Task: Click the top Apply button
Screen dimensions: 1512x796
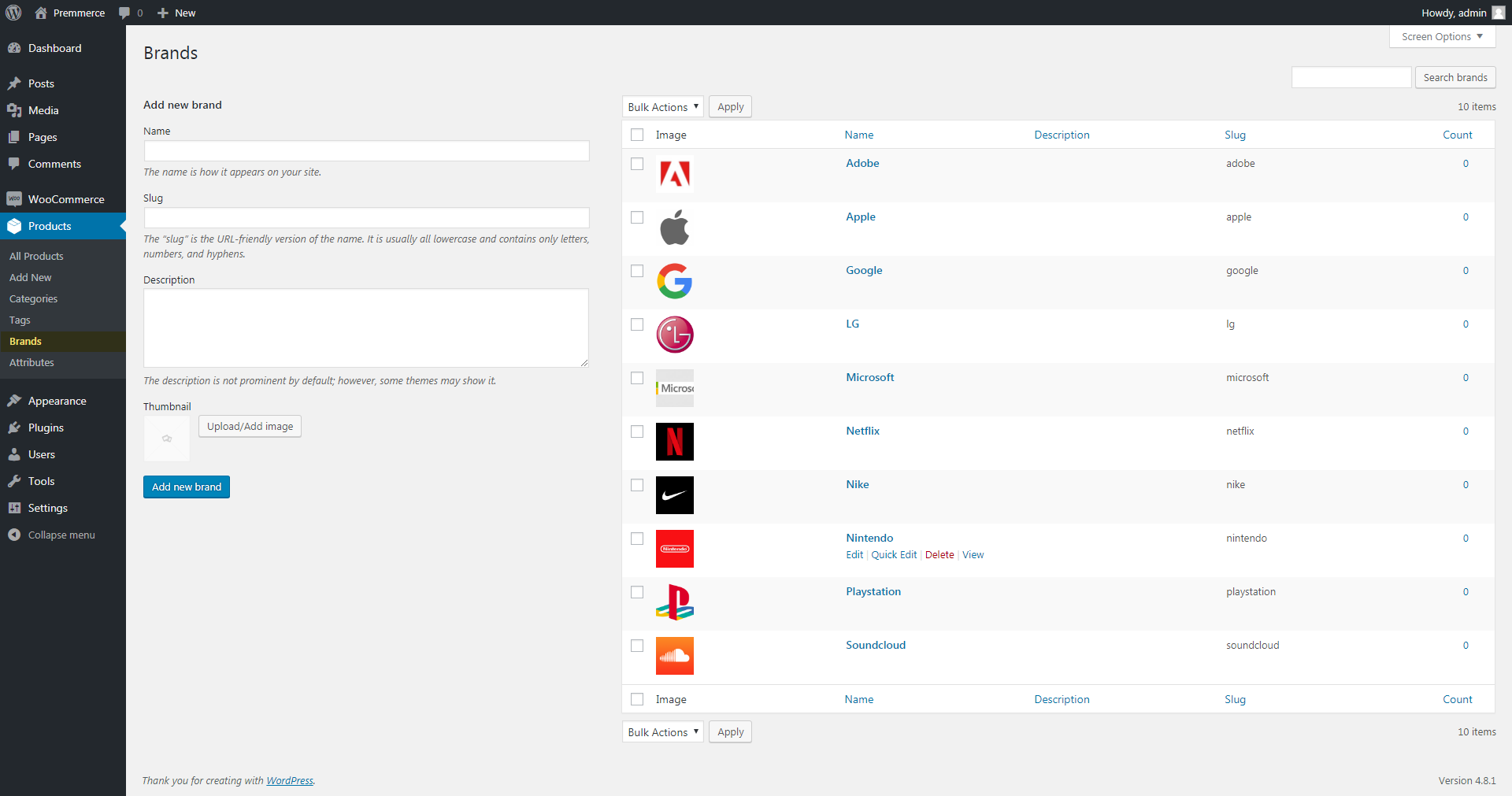Action: click(730, 107)
